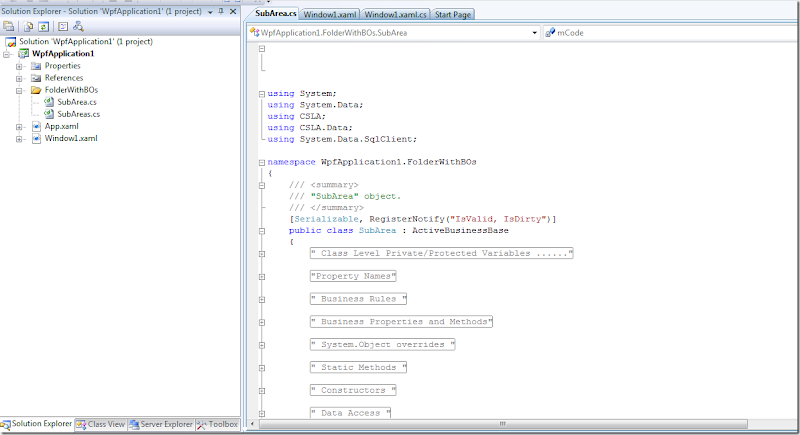Collapse the FolderWithBOs folder
Viewport: 800px width, 435px height.
point(20,90)
